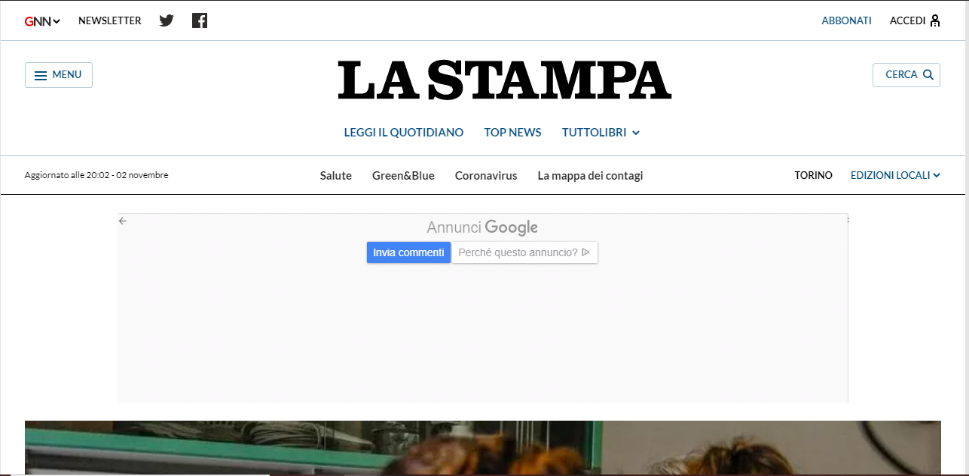
Task: Open the TOP NEWS section
Action: pyautogui.click(x=512, y=132)
